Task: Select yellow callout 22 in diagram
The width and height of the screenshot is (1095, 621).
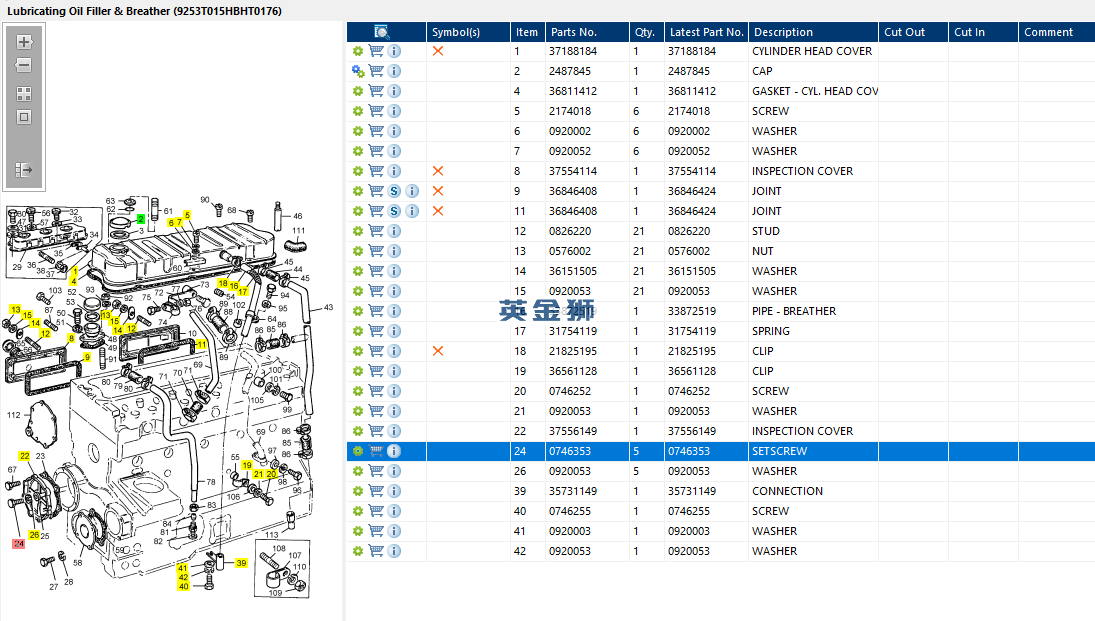Action: coord(24,456)
